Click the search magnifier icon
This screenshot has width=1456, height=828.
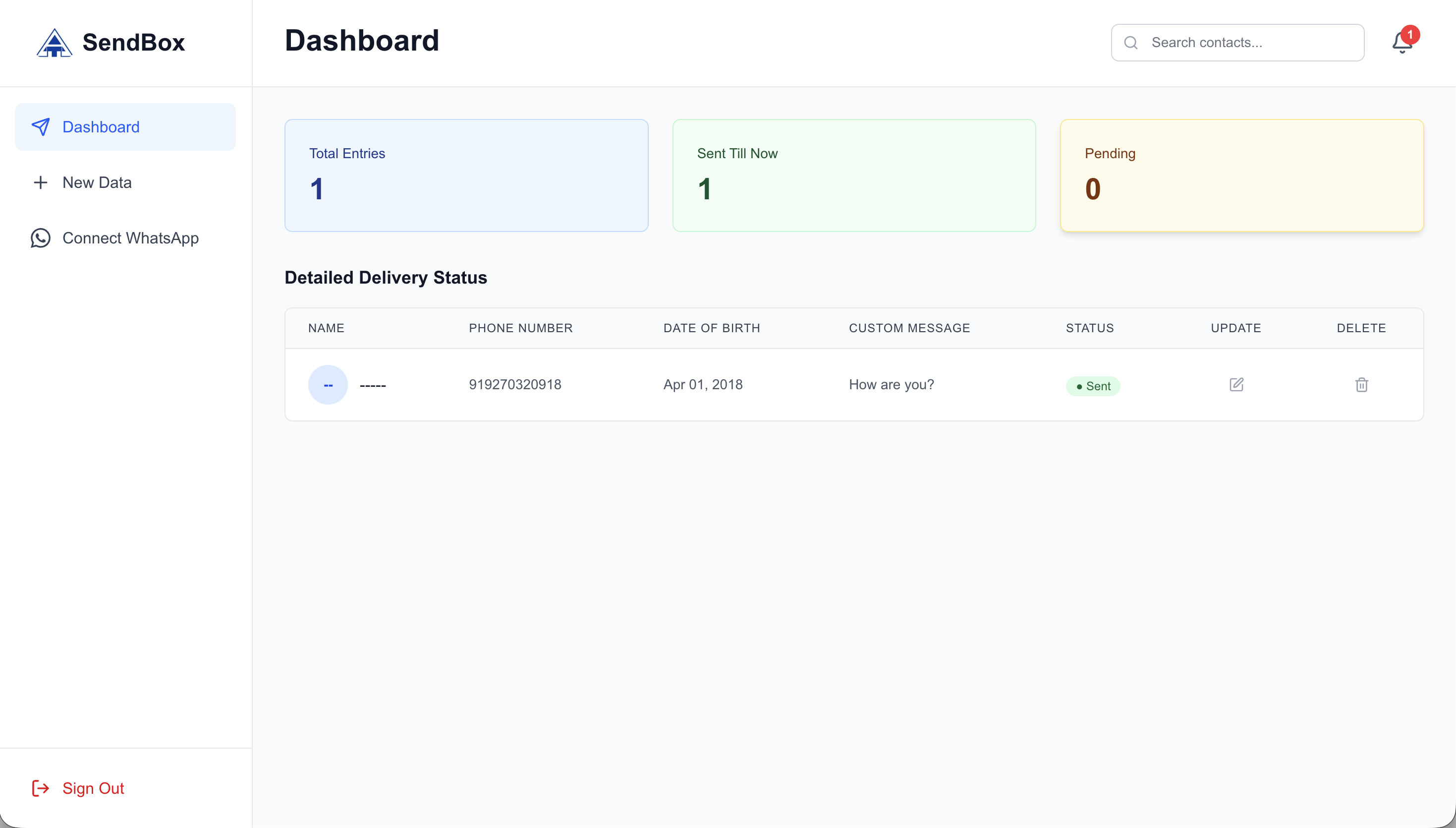click(1131, 43)
